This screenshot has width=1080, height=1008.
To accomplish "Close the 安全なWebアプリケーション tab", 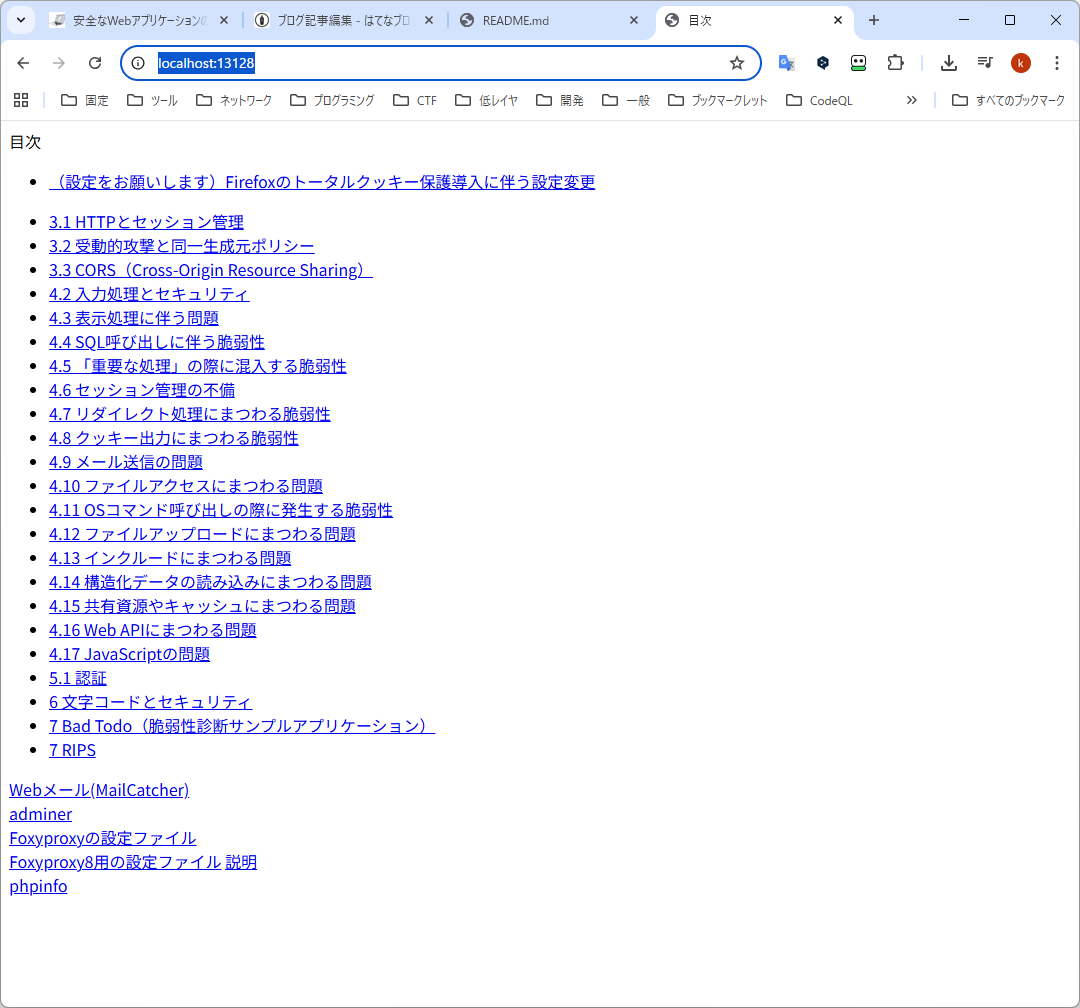I will (224, 21).
